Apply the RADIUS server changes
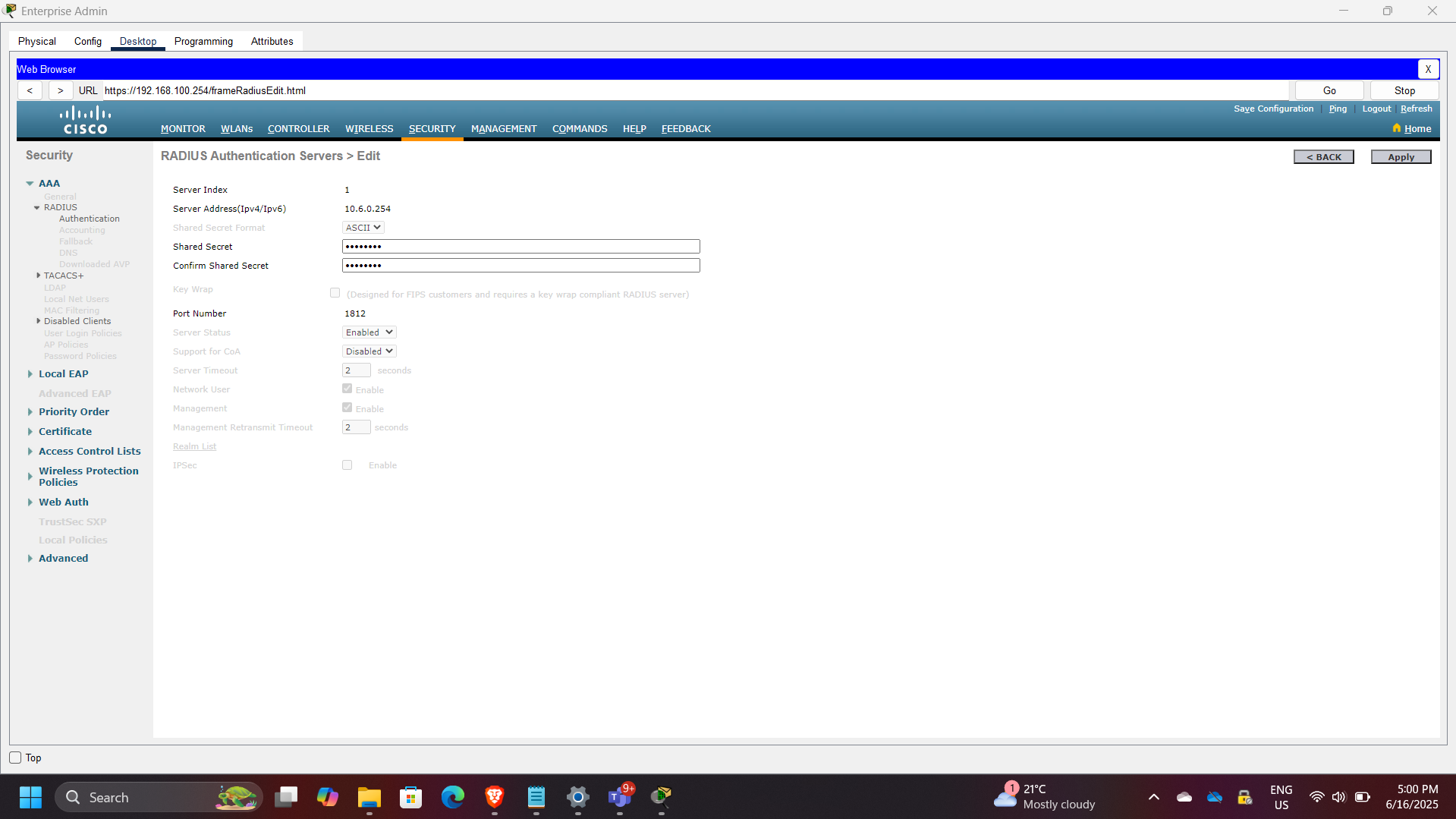 (x=1400, y=156)
